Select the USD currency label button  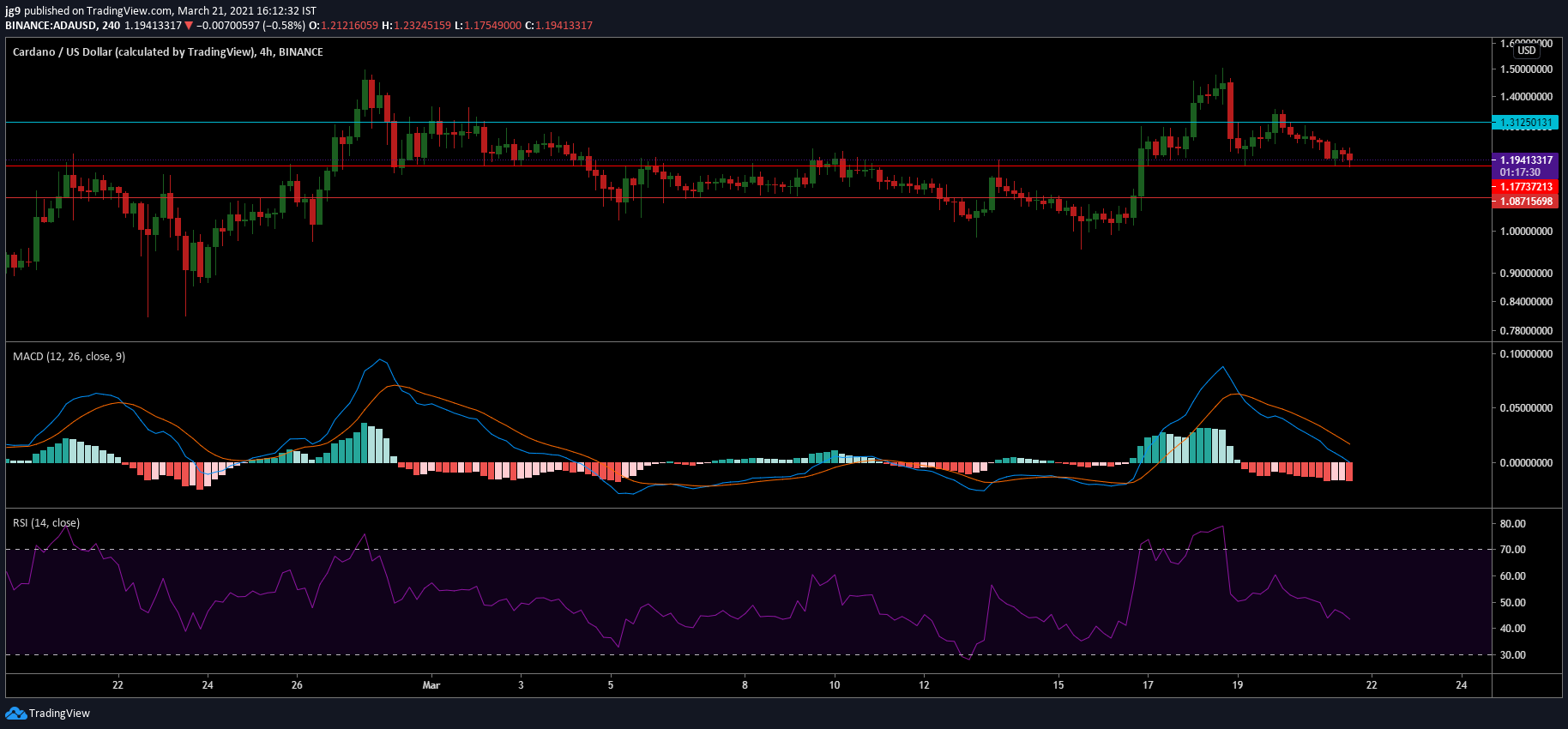click(1527, 51)
